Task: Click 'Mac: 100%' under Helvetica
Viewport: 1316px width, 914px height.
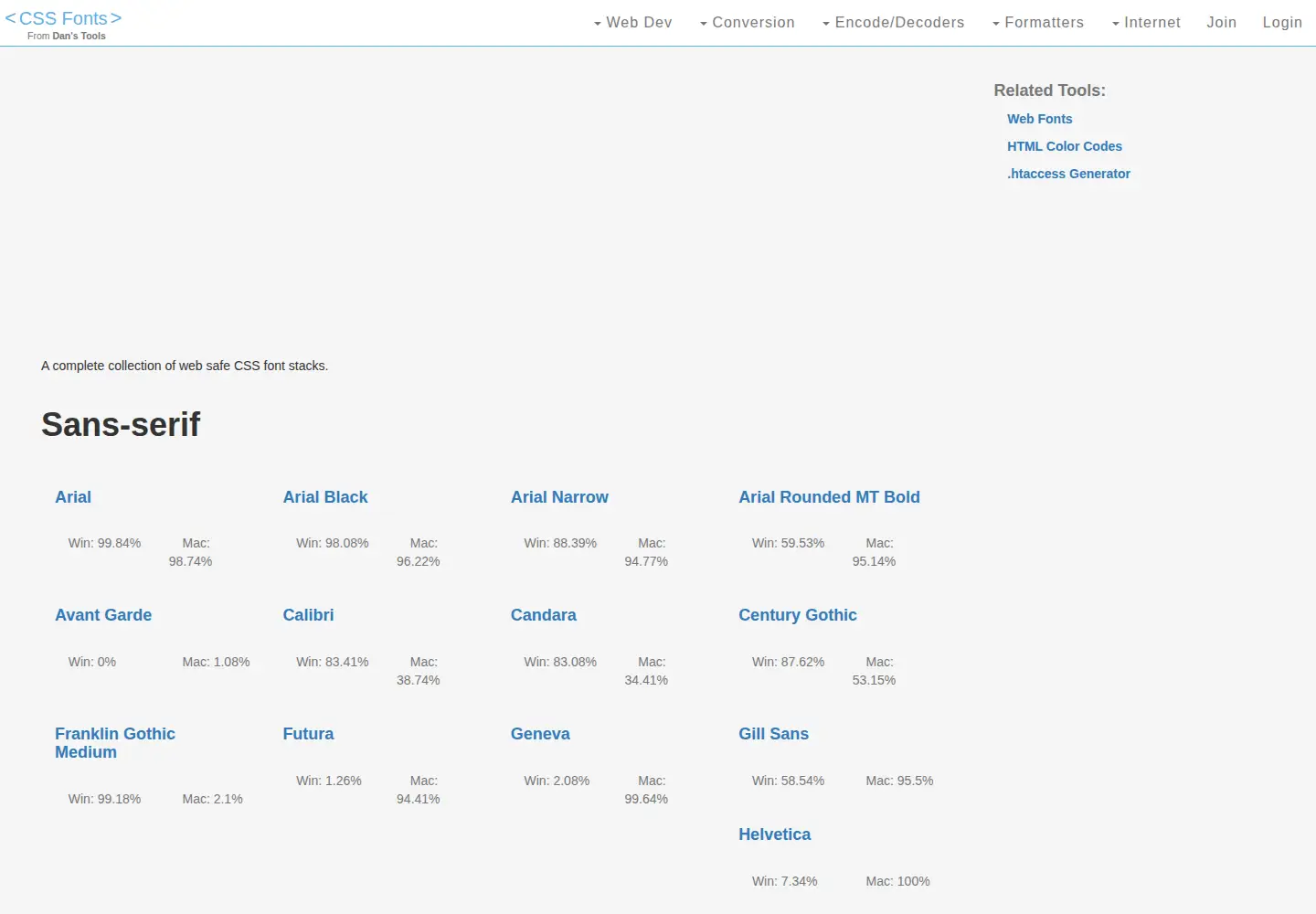Action: point(897,881)
